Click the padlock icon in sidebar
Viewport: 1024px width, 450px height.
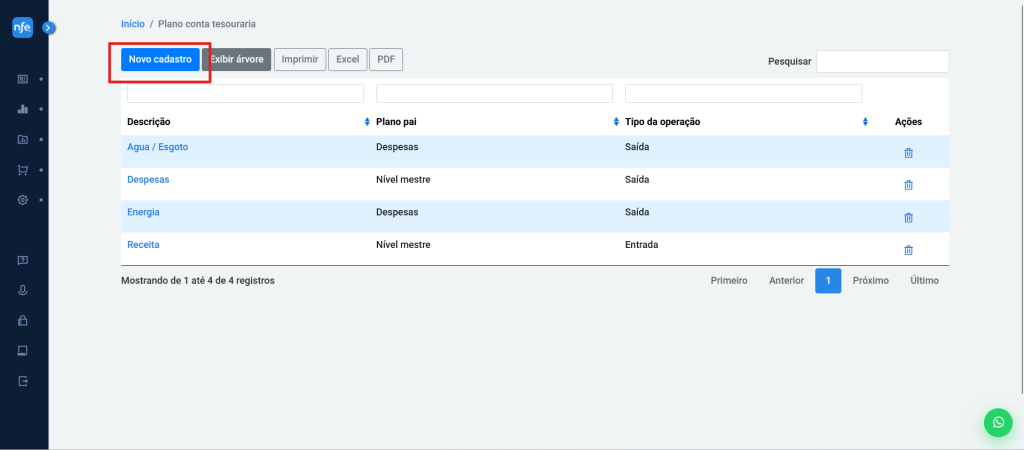(22, 321)
